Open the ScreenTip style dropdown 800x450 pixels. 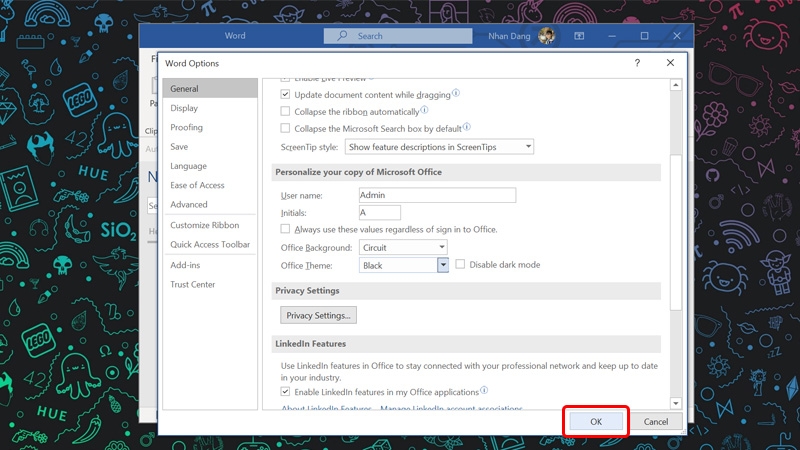click(439, 147)
